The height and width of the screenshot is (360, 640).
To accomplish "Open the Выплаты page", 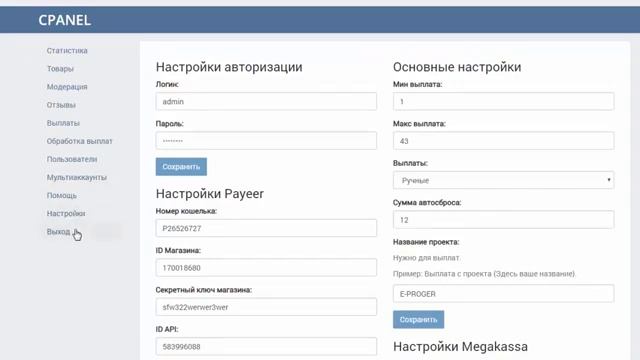I will [x=63, y=123].
